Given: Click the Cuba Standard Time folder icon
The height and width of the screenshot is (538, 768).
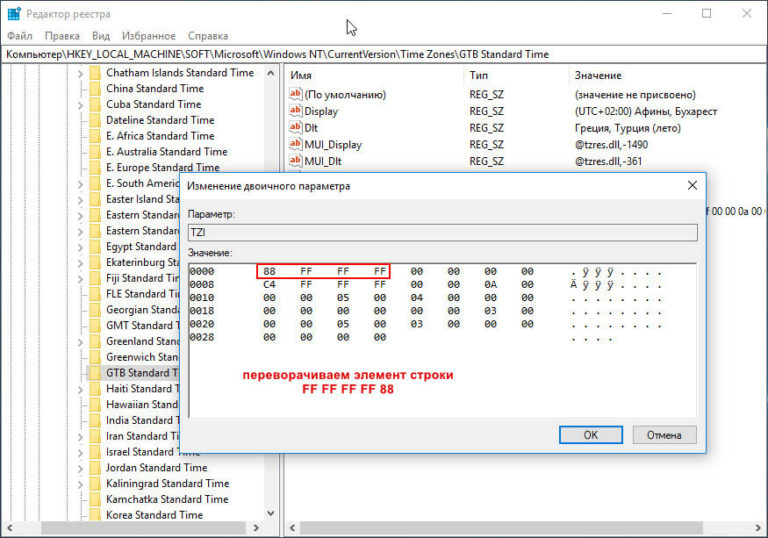Looking at the screenshot, I should pos(95,104).
